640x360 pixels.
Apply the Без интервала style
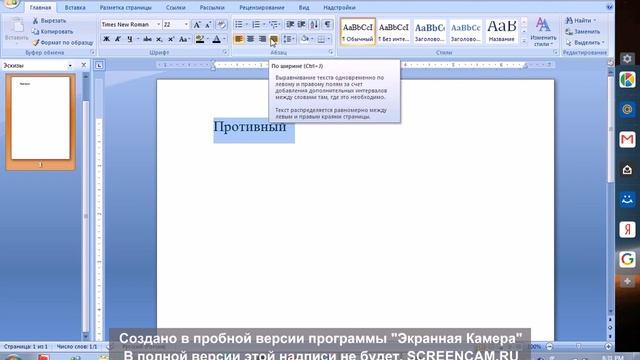pyautogui.click(x=393, y=31)
